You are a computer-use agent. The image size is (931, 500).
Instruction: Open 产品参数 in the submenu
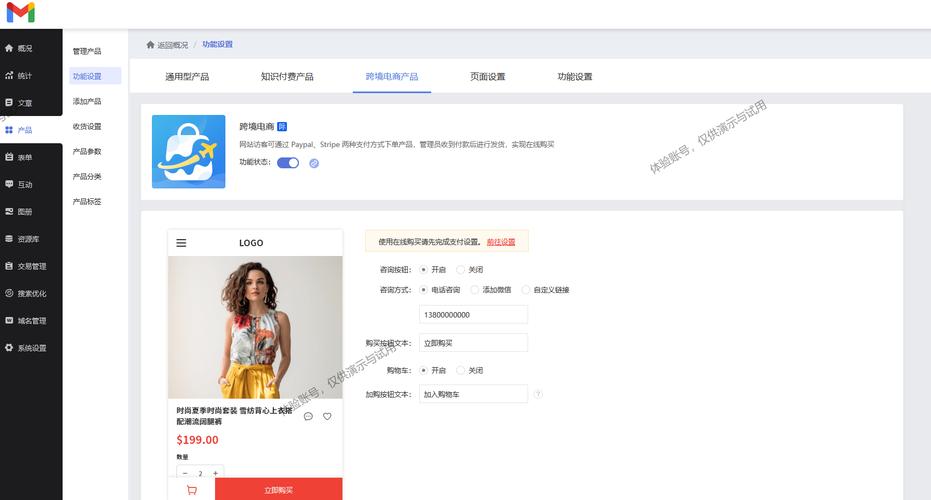[x=87, y=151]
